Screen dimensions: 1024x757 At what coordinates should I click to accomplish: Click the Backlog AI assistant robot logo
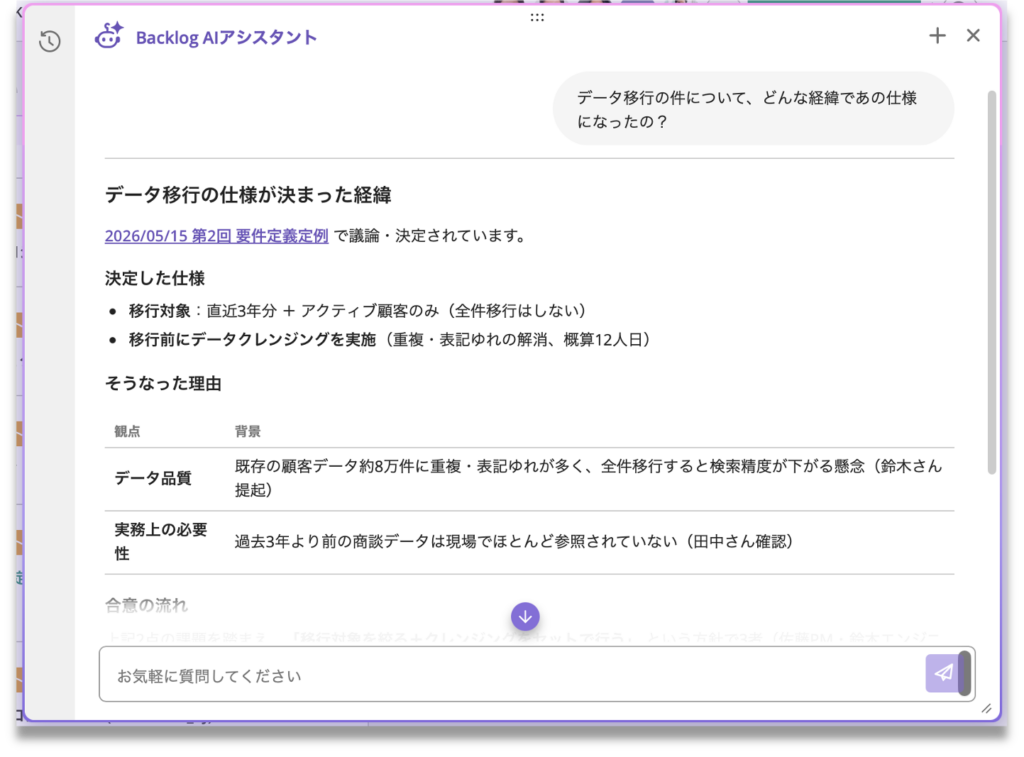click(108, 35)
